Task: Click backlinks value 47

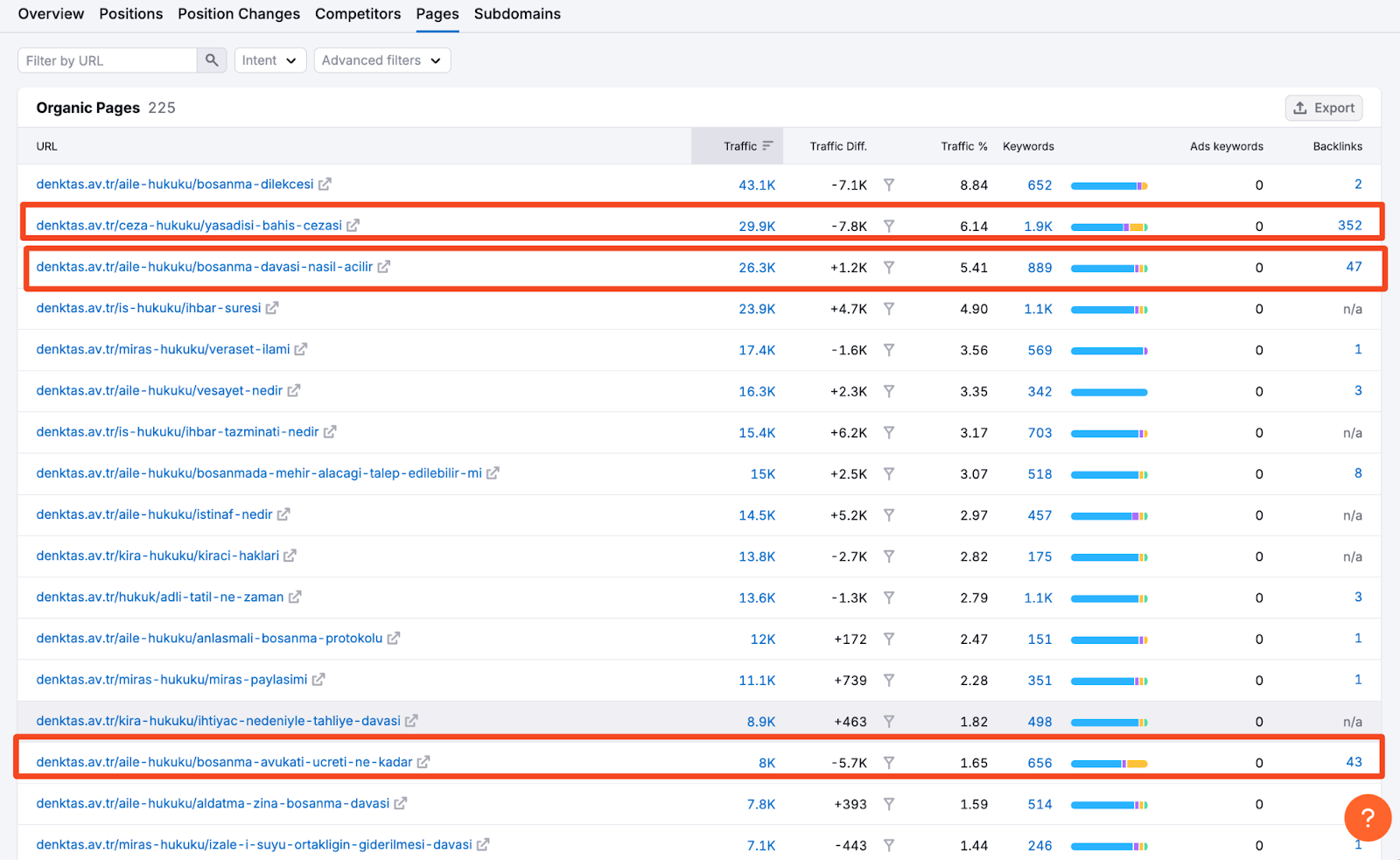Action: pyautogui.click(x=1354, y=267)
